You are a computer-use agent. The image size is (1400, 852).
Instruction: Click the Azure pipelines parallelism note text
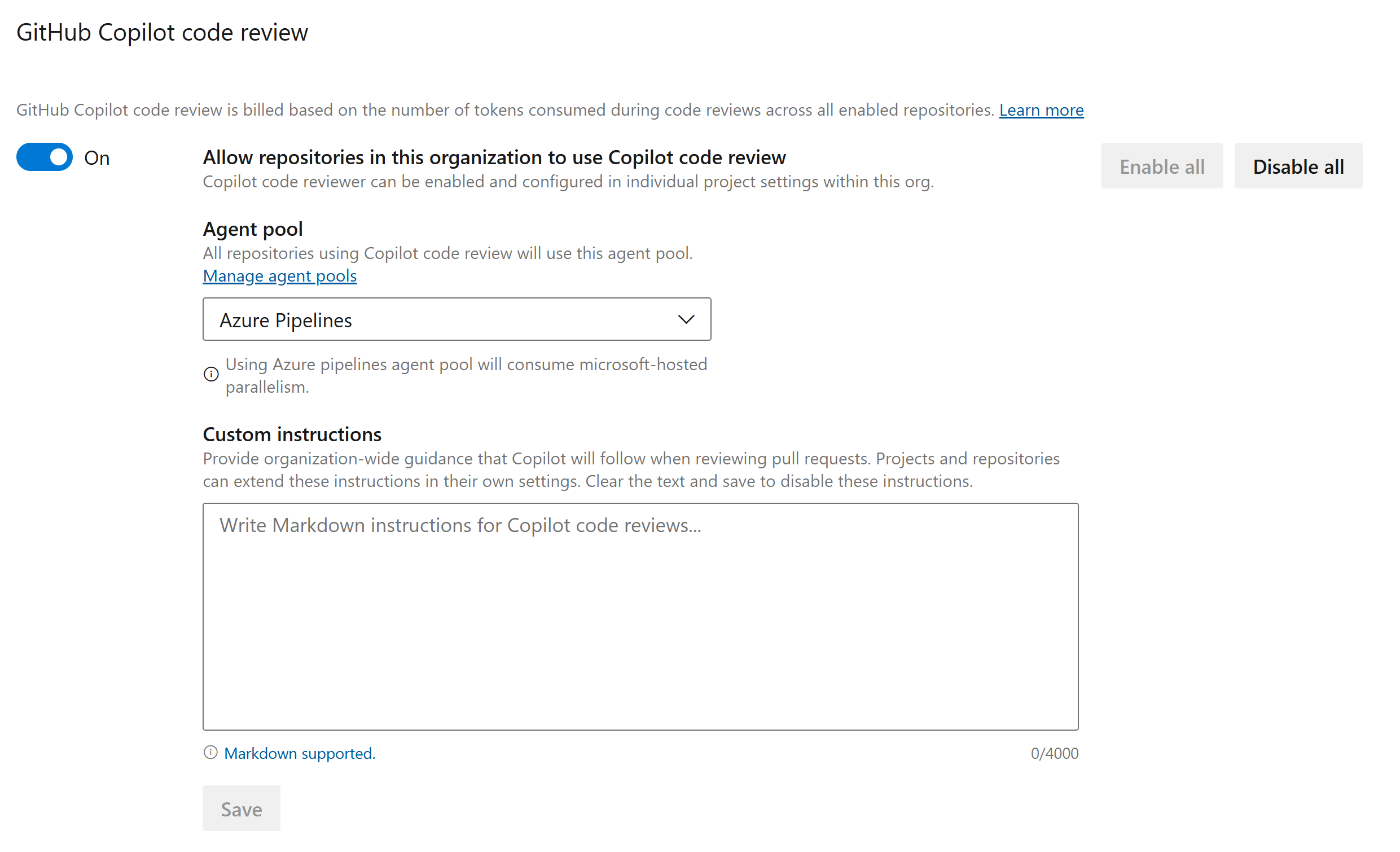(x=466, y=375)
